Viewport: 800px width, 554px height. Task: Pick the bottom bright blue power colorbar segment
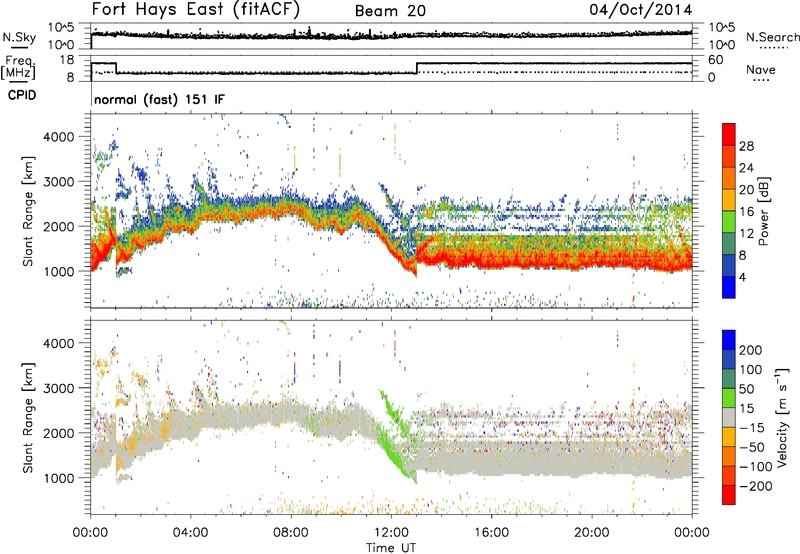[x=729, y=287]
